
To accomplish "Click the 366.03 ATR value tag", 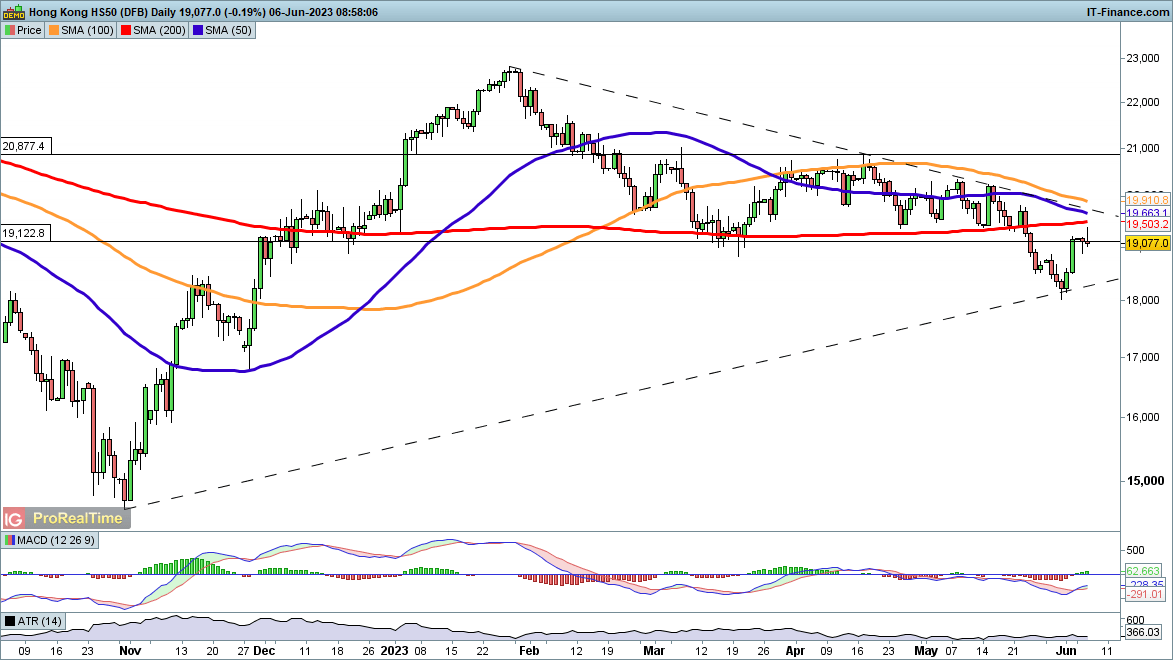I will click(x=1143, y=632).
